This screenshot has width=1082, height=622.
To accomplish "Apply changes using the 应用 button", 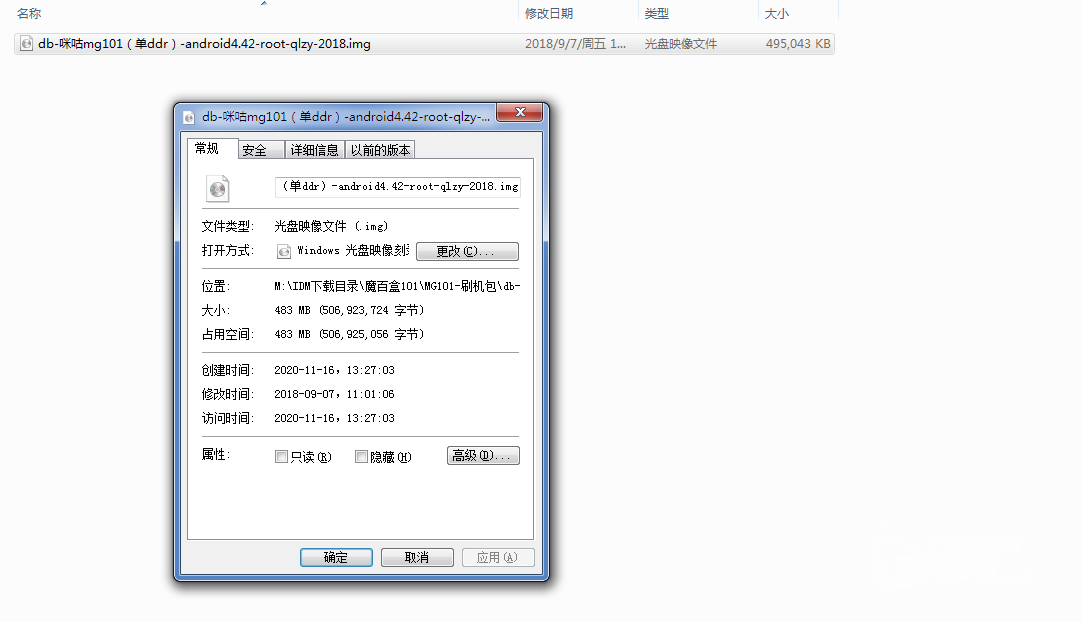I will pyautogui.click(x=498, y=557).
